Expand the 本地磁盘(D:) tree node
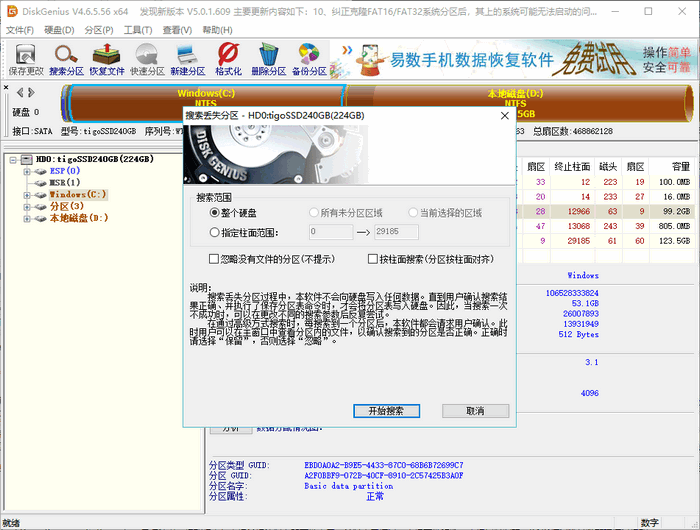 click(x=27, y=218)
